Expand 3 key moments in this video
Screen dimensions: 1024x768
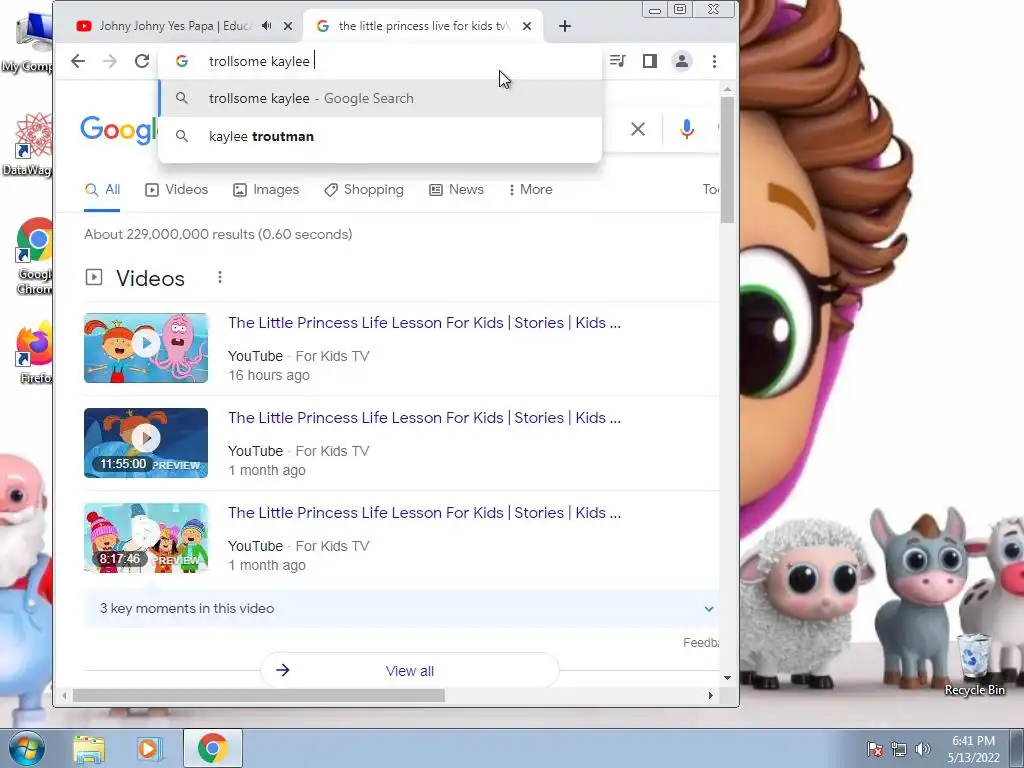tap(402, 609)
